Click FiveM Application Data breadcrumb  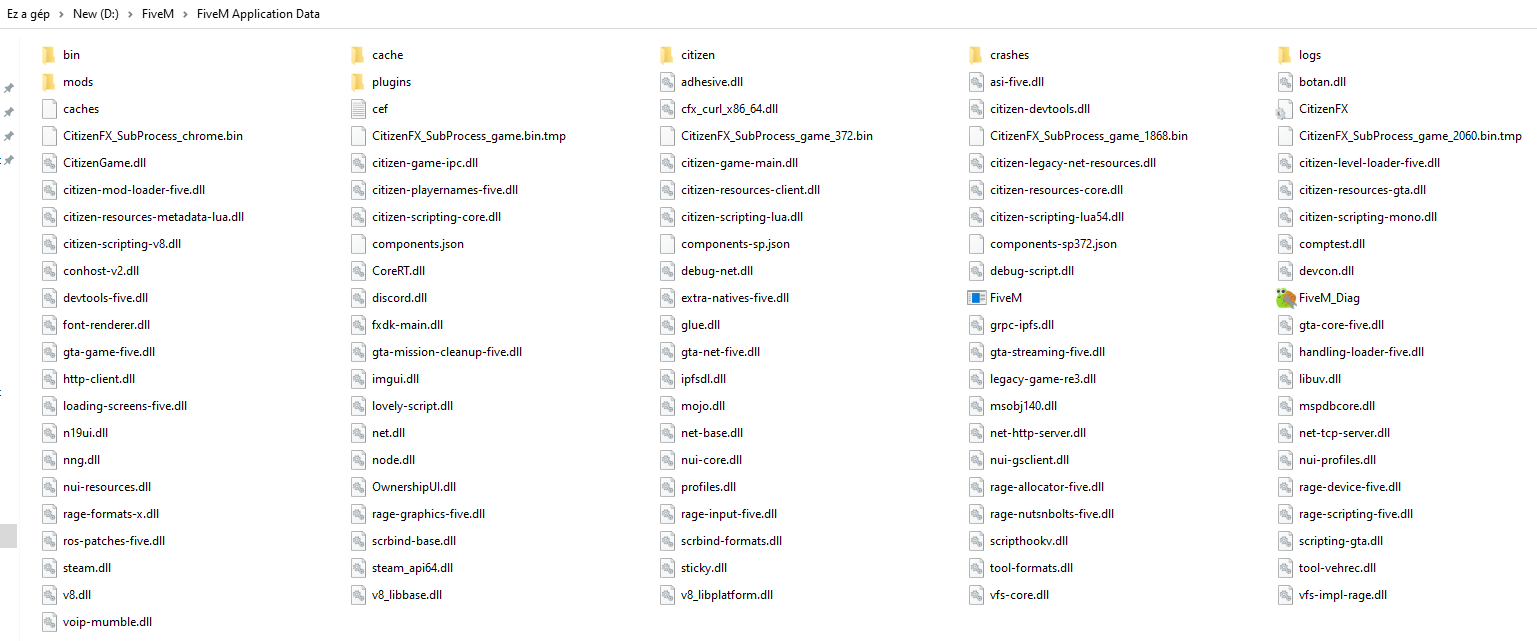[258, 15]
